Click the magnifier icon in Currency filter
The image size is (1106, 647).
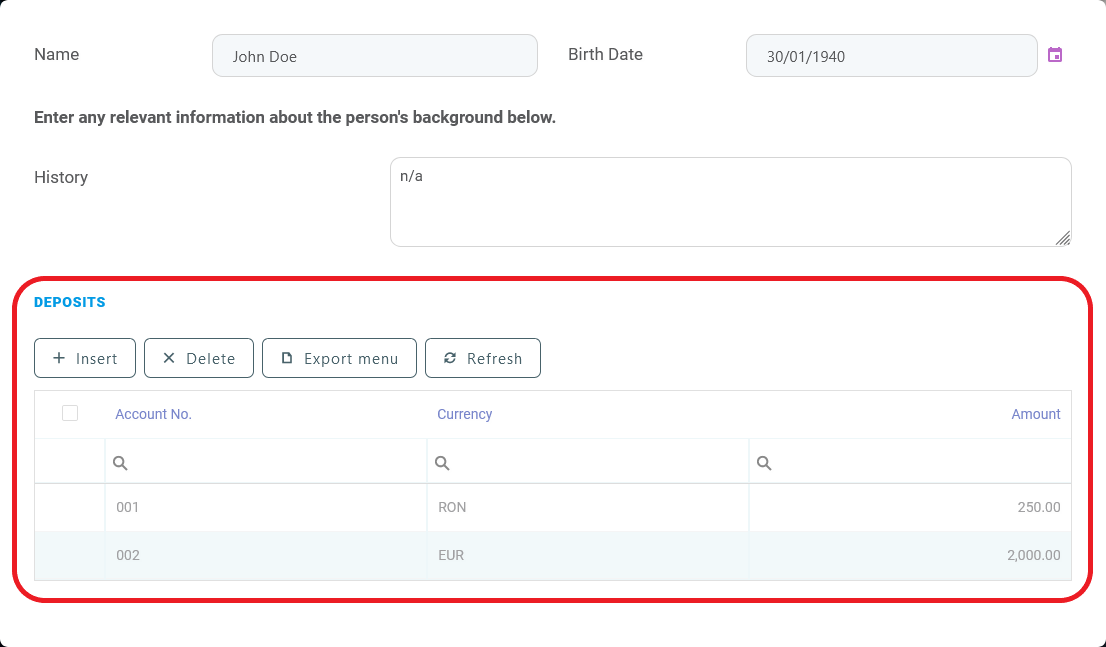click(442, 462)
